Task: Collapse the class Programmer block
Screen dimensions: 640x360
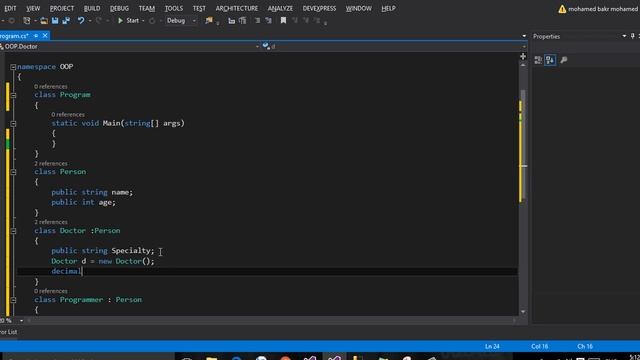Action: pos(13,300)
